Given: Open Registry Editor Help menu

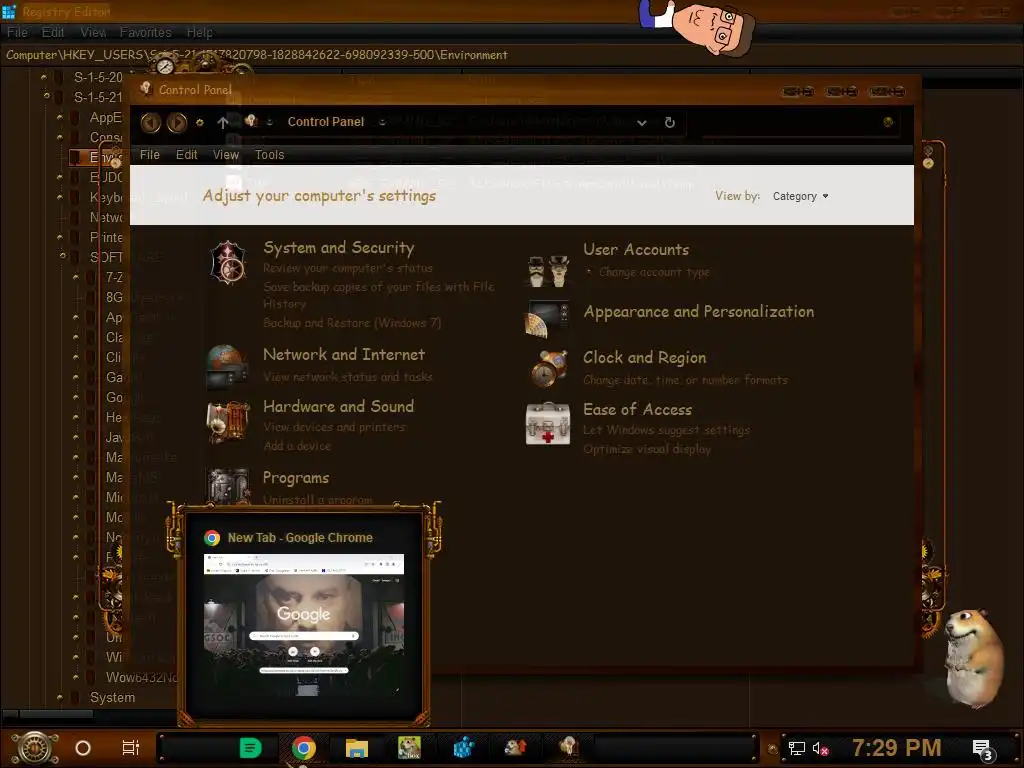Looking at the screenshot, I should click(200, 32).
